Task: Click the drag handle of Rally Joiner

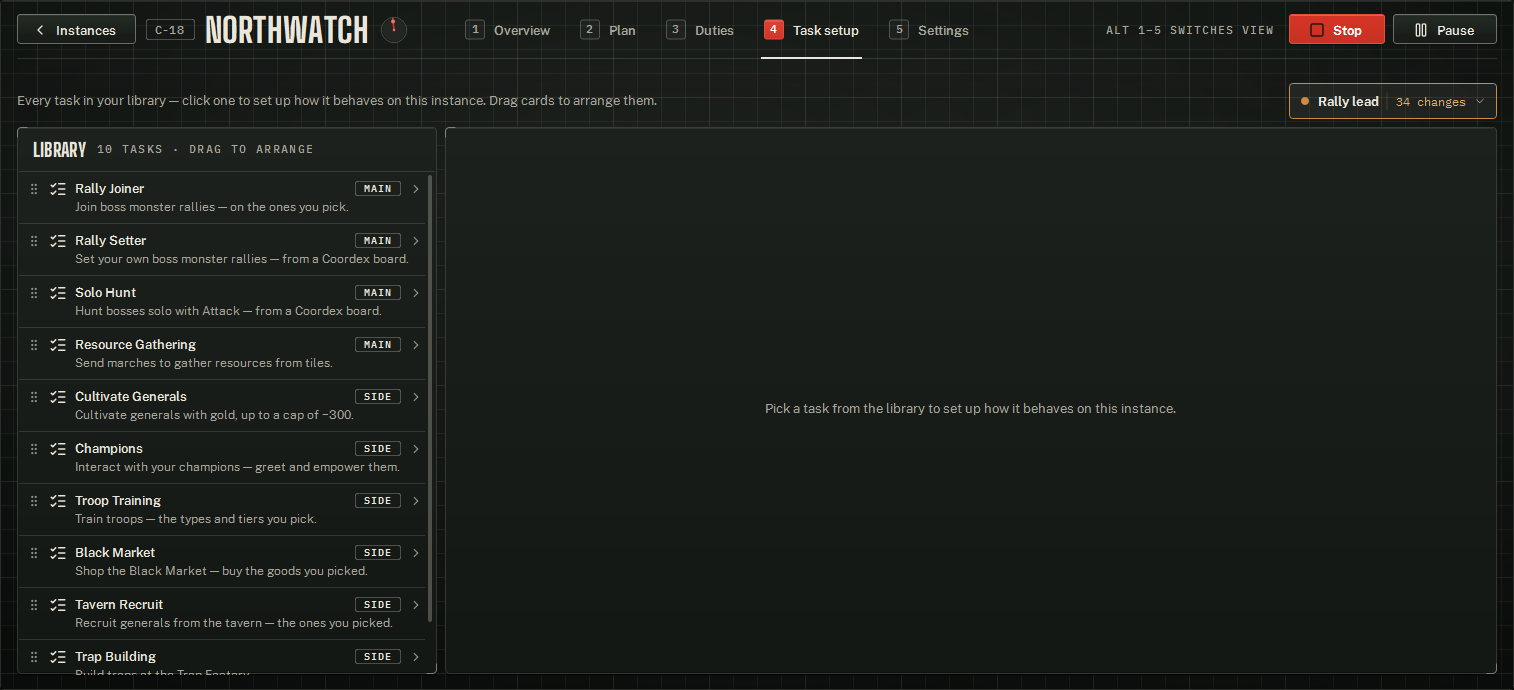Action: [34, 188]
